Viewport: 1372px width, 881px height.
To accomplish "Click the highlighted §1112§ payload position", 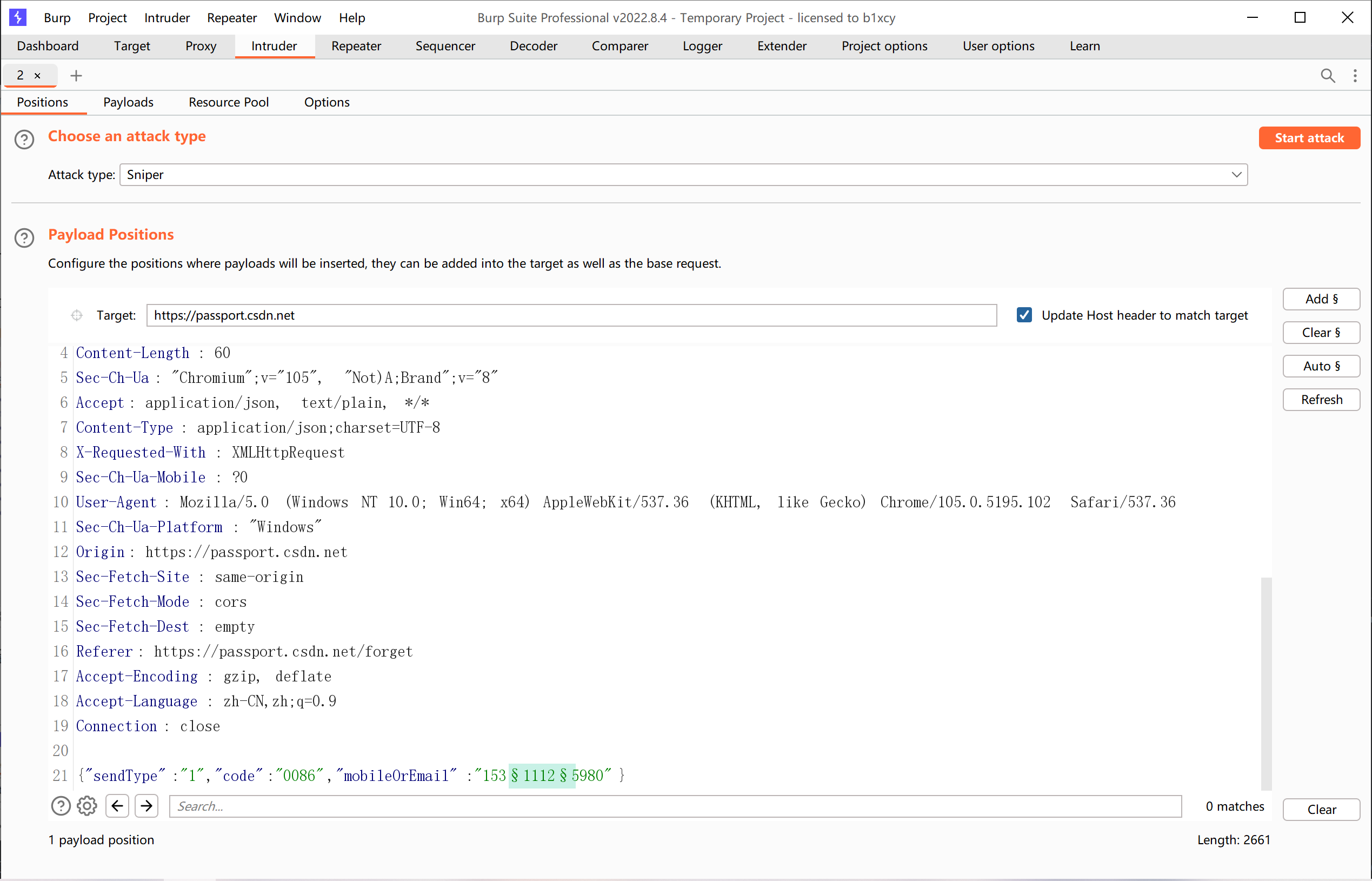I will pyautogui.click(x=541, y=776).
